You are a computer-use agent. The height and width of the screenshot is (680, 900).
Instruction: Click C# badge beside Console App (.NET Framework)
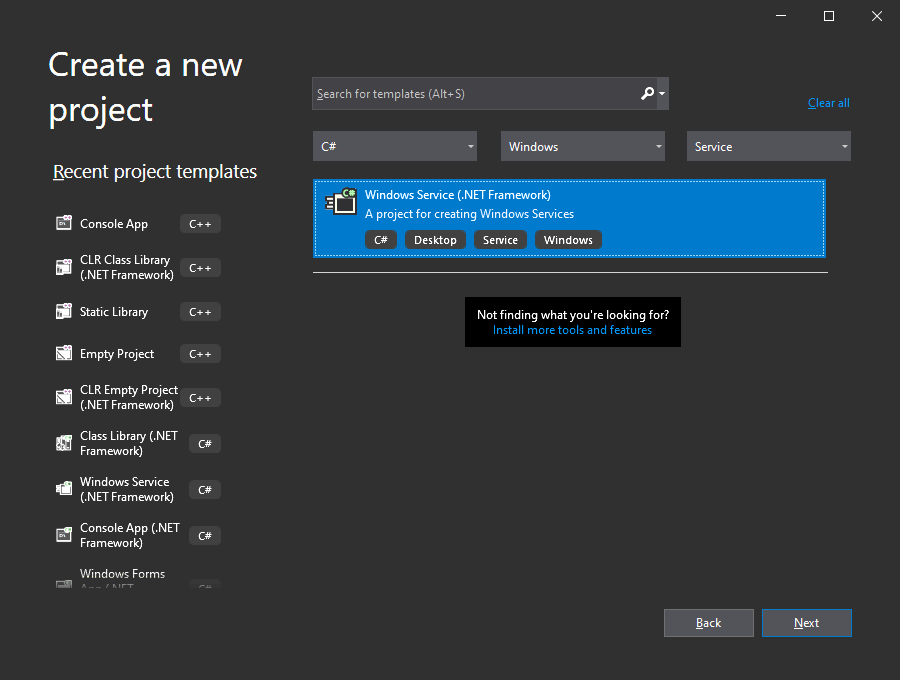205,535
